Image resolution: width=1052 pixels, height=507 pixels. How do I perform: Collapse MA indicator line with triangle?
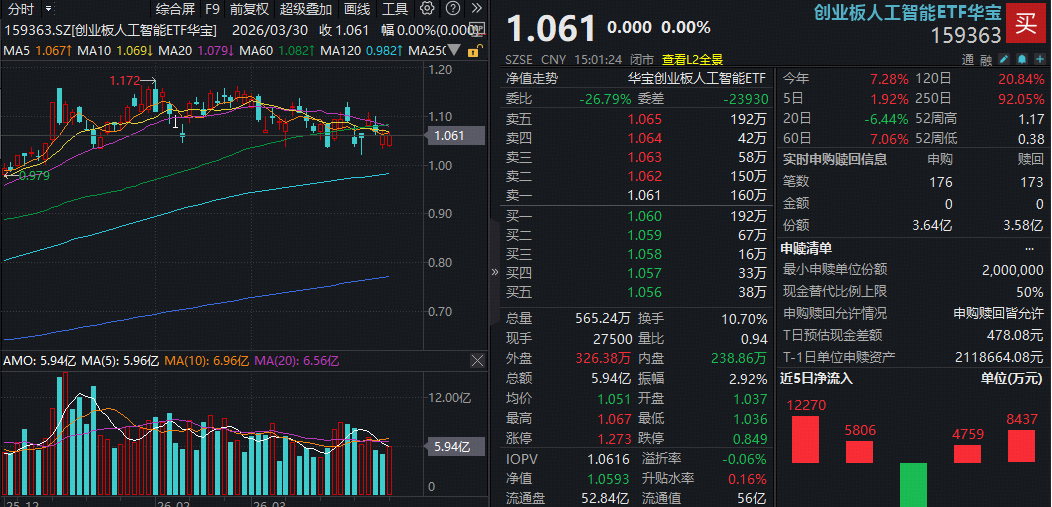tap(455, 49)
